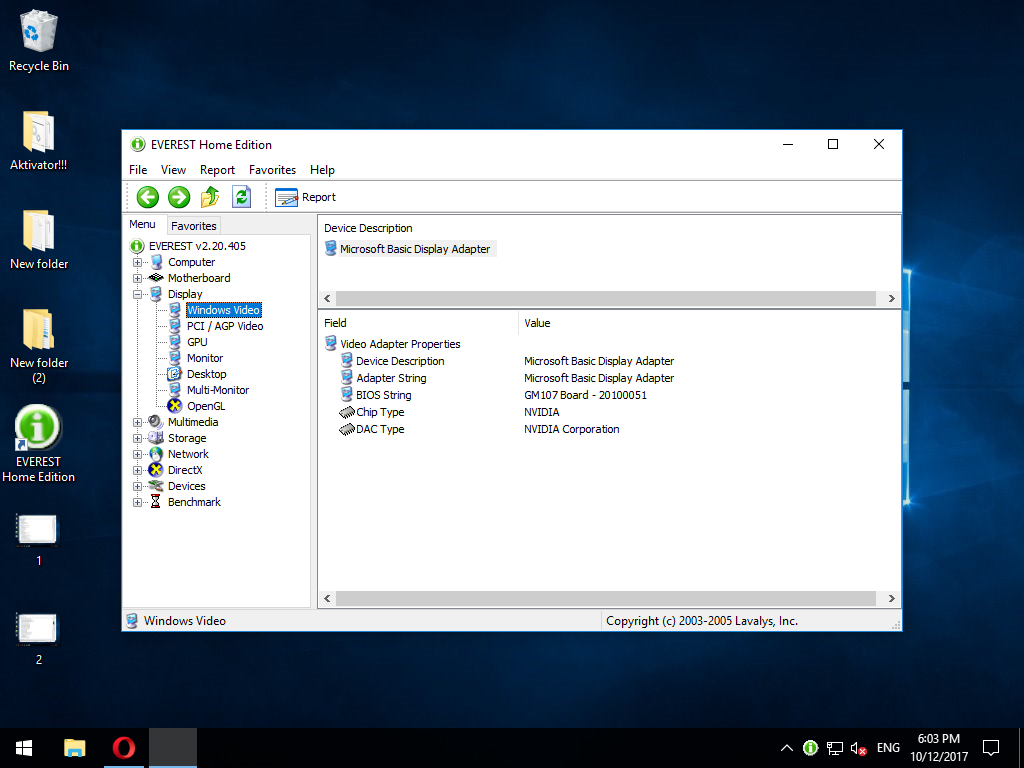Open Recycle Bin desktop icon
This screenshot has height=768, width=1024.
39,40
